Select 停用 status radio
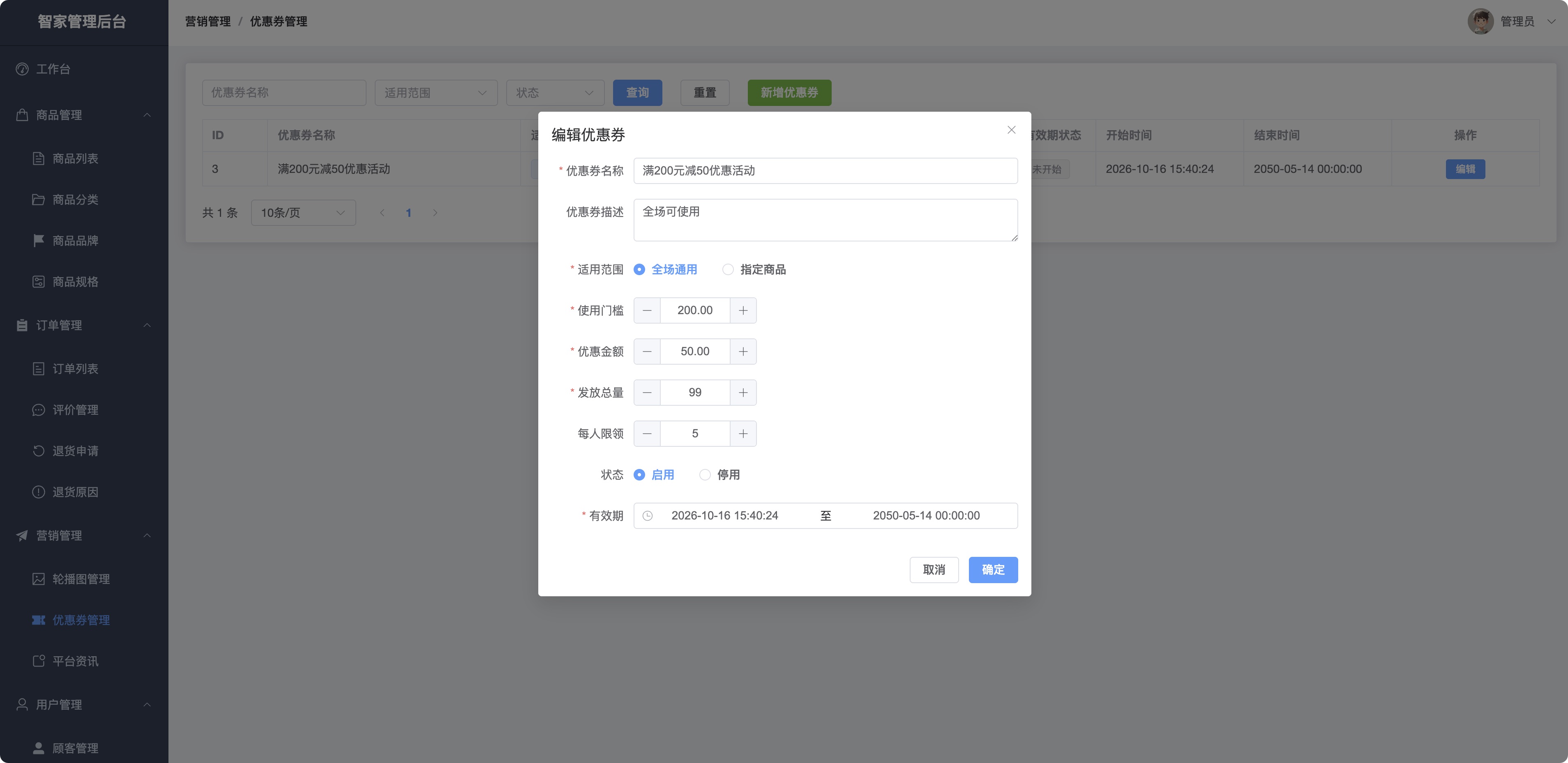This screenshot has height=763, width=1568. click(x=719, y=475)
